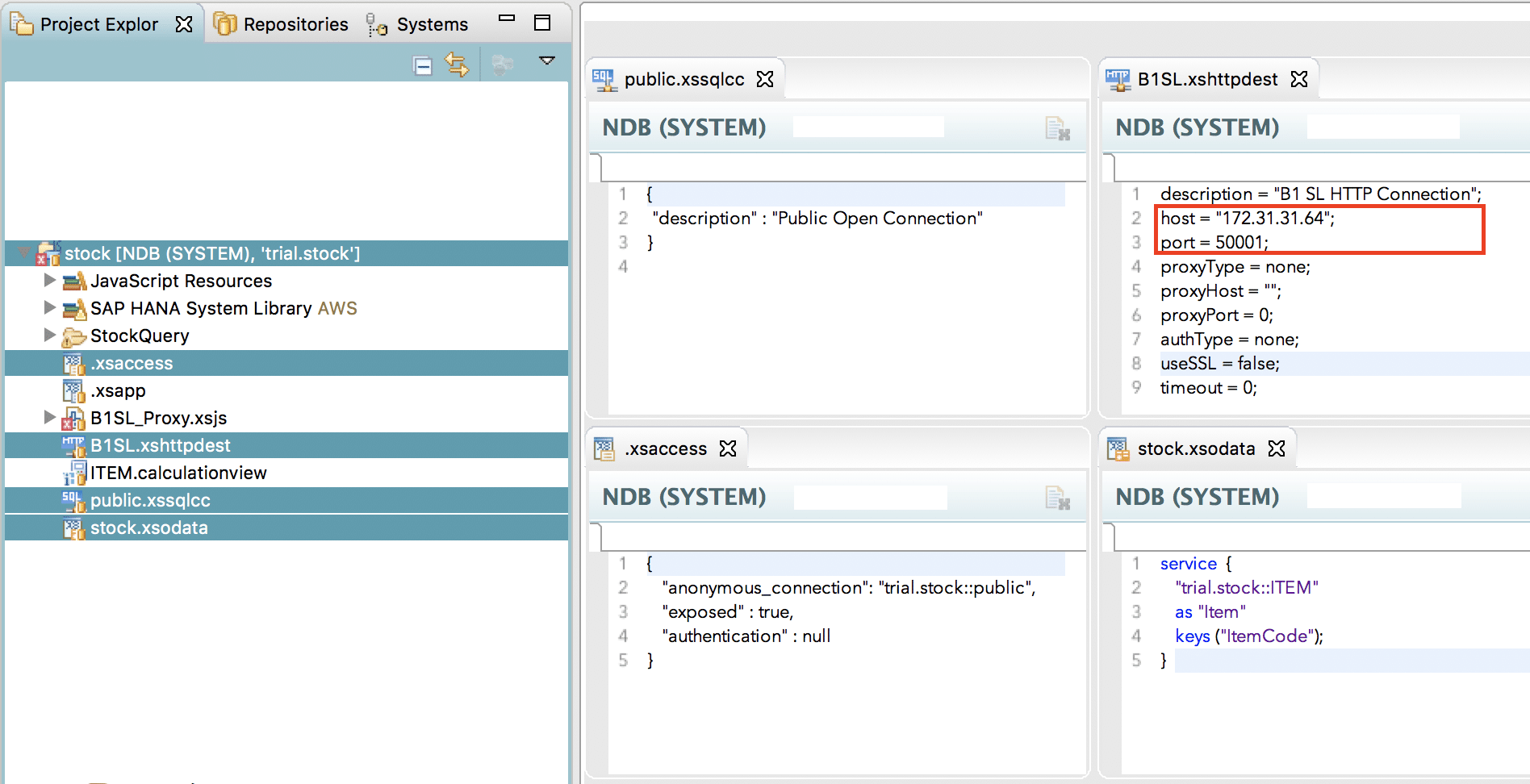Click the Collapse All icon in Project Explorer

click(x=422, y=65)
